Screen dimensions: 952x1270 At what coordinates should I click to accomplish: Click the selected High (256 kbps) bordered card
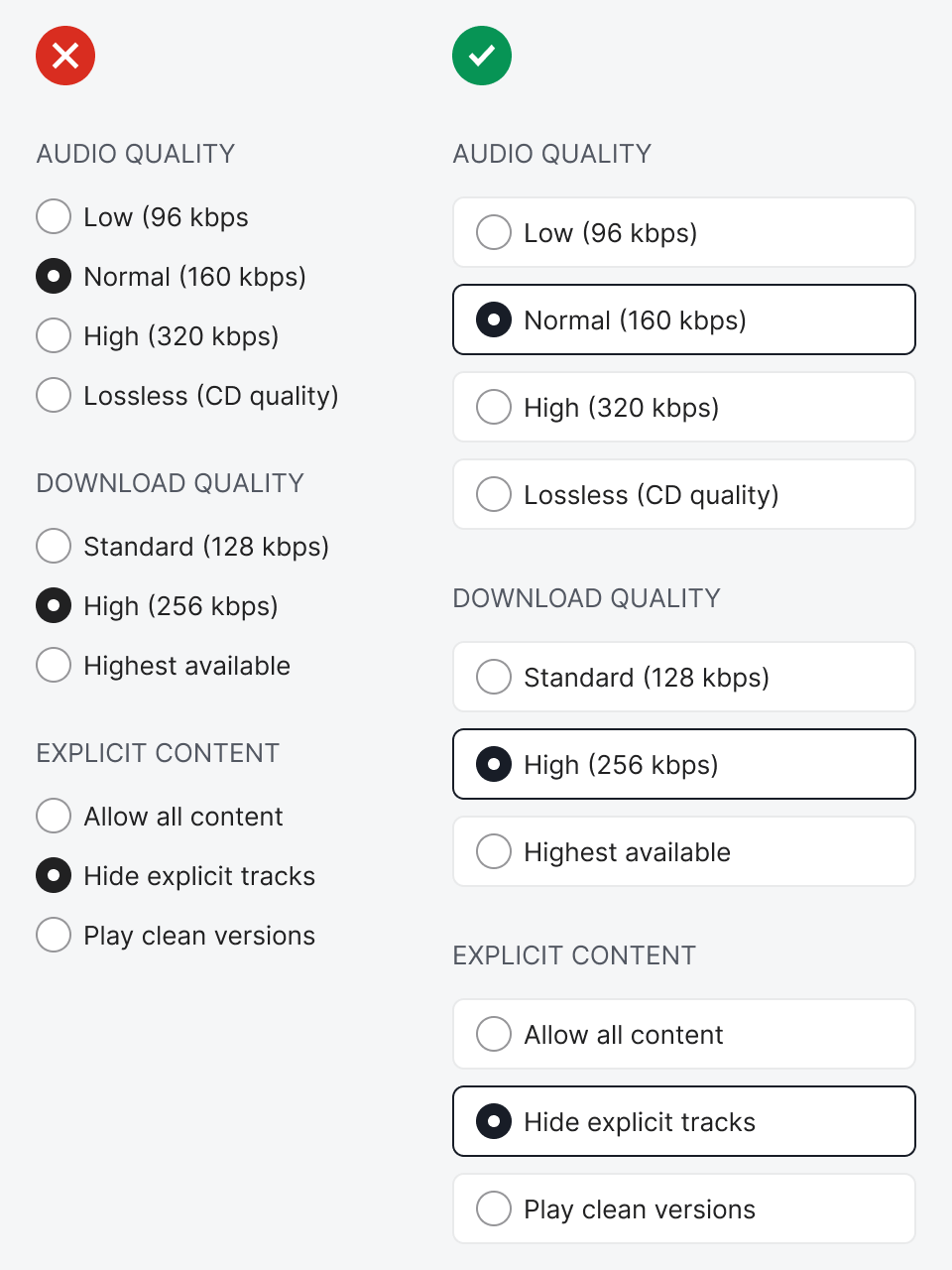coord(683,764)
